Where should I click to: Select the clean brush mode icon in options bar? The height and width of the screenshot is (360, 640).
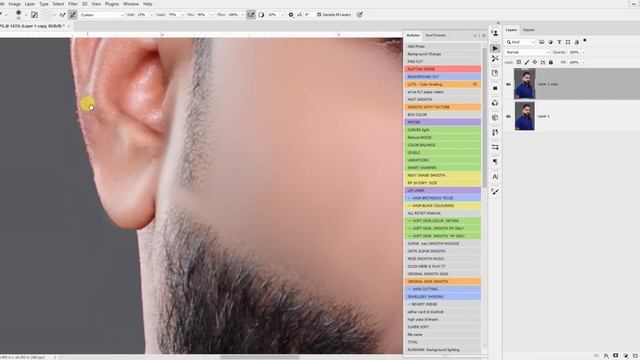(x=73, y=15)
